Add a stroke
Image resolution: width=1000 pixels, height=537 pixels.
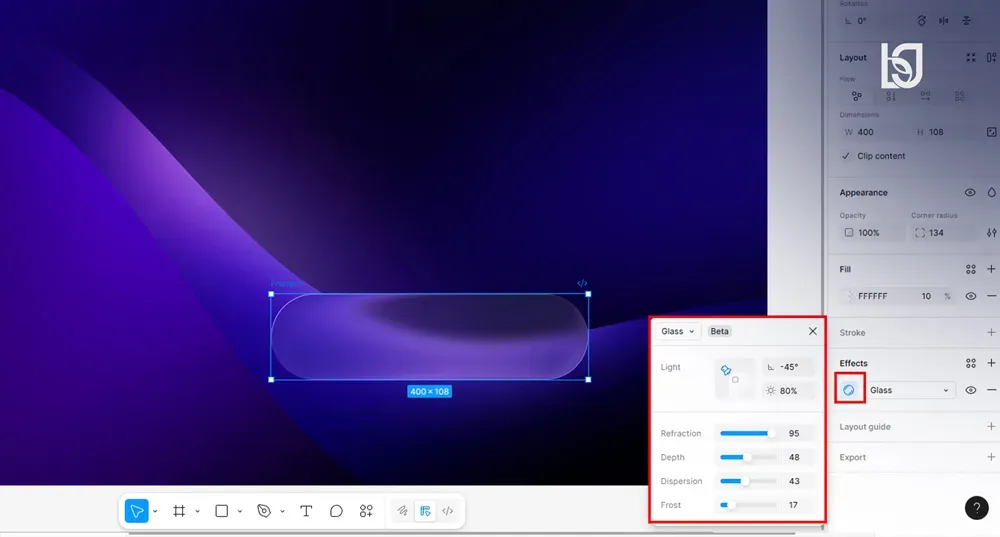(x=991, y=332)
